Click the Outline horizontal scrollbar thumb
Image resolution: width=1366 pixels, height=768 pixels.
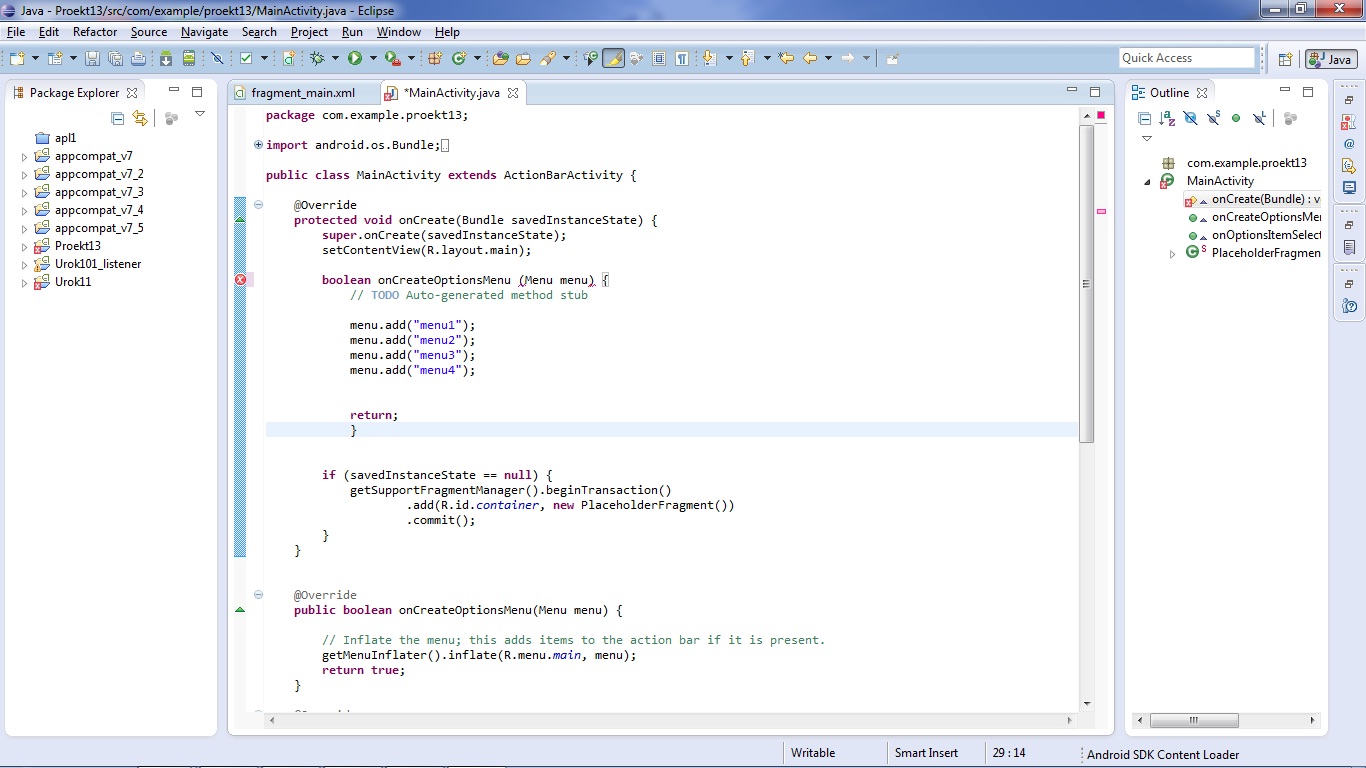[1194, 720]
